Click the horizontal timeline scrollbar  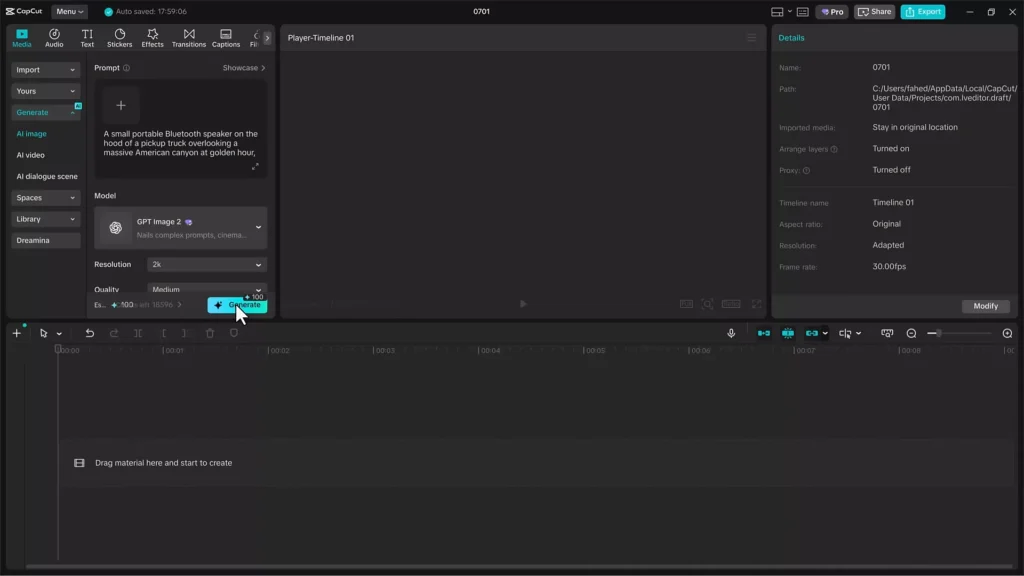click(519, 566)
